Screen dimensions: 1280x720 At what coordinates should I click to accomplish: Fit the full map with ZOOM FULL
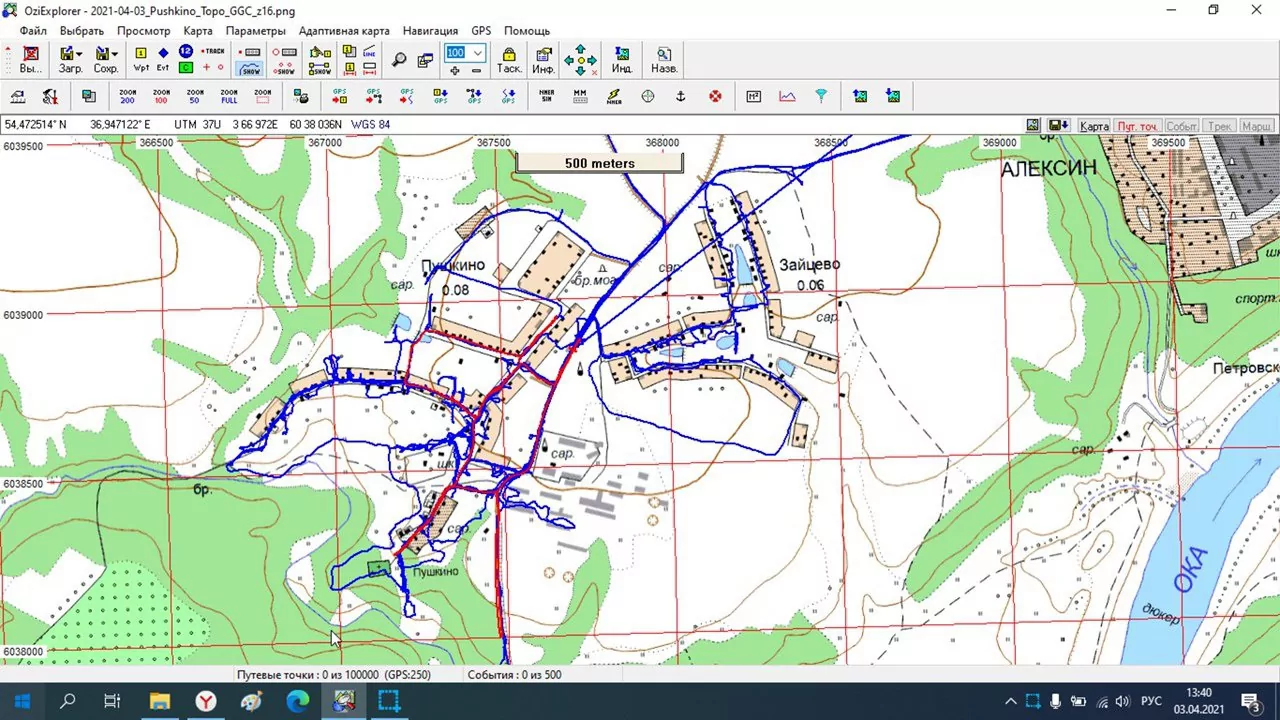coord(229,96)
